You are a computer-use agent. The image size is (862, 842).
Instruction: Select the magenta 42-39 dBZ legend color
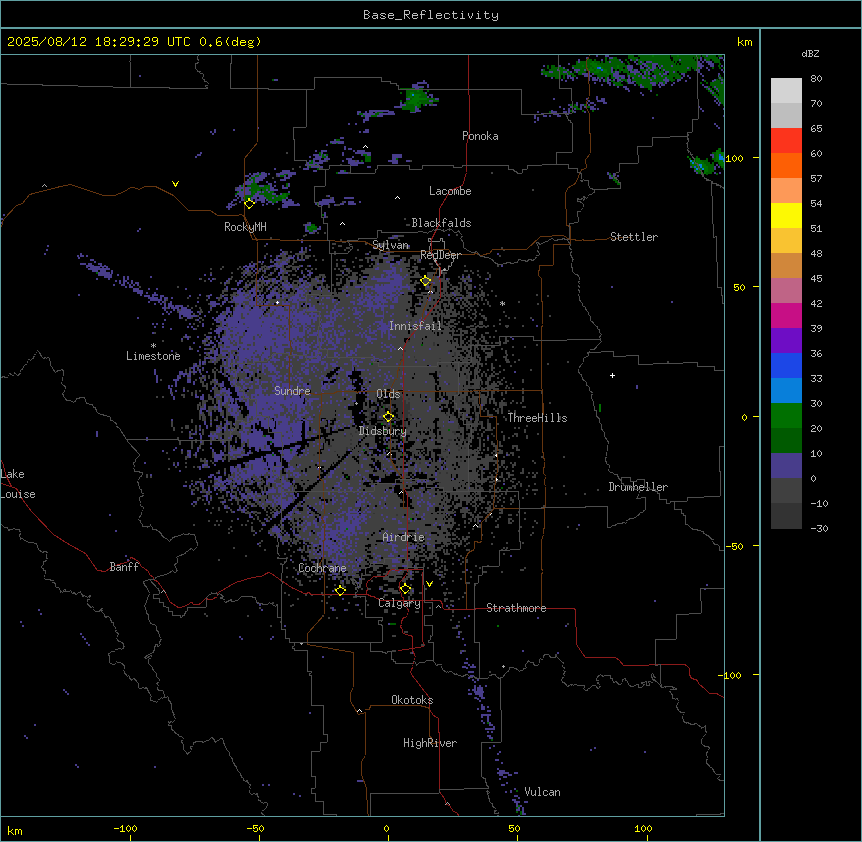(x=786, y=316)
